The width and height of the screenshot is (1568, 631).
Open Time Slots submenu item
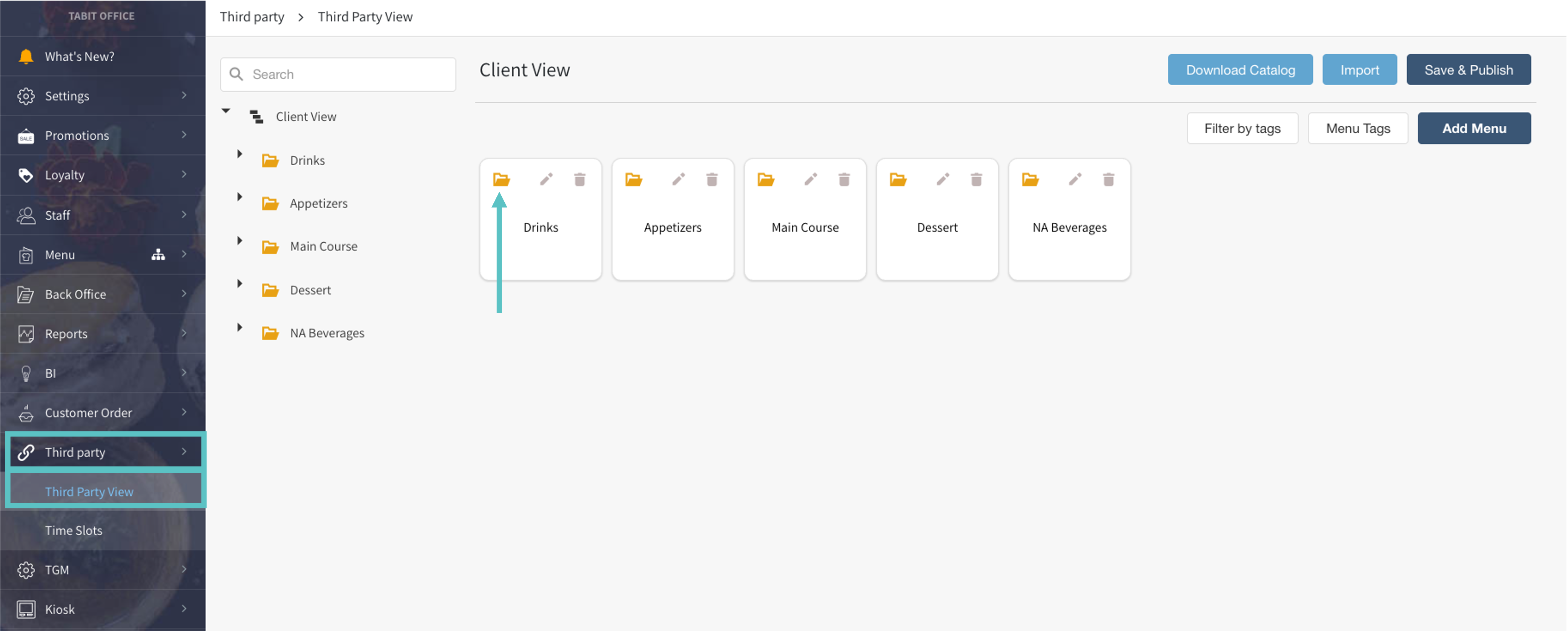[x=73, y=531]
